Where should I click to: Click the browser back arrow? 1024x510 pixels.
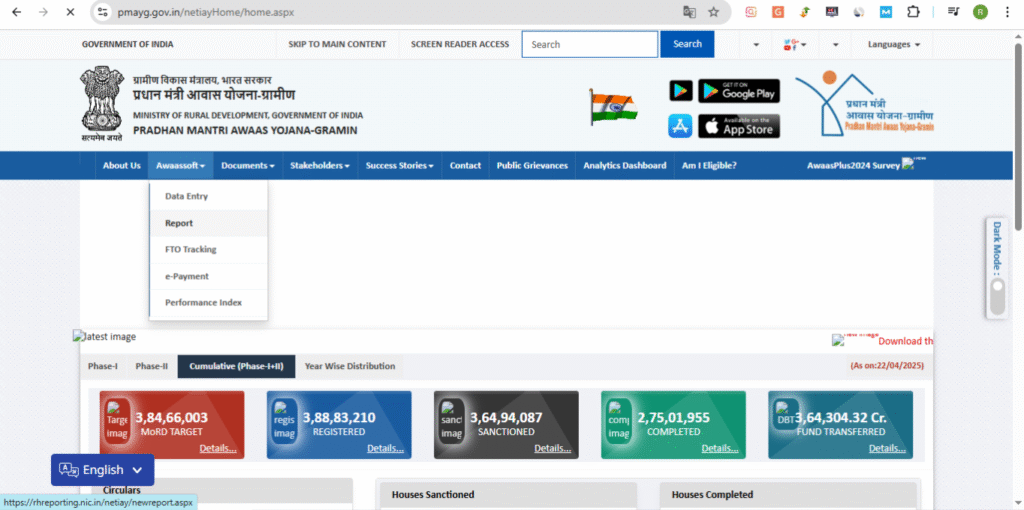click(16, 12)
